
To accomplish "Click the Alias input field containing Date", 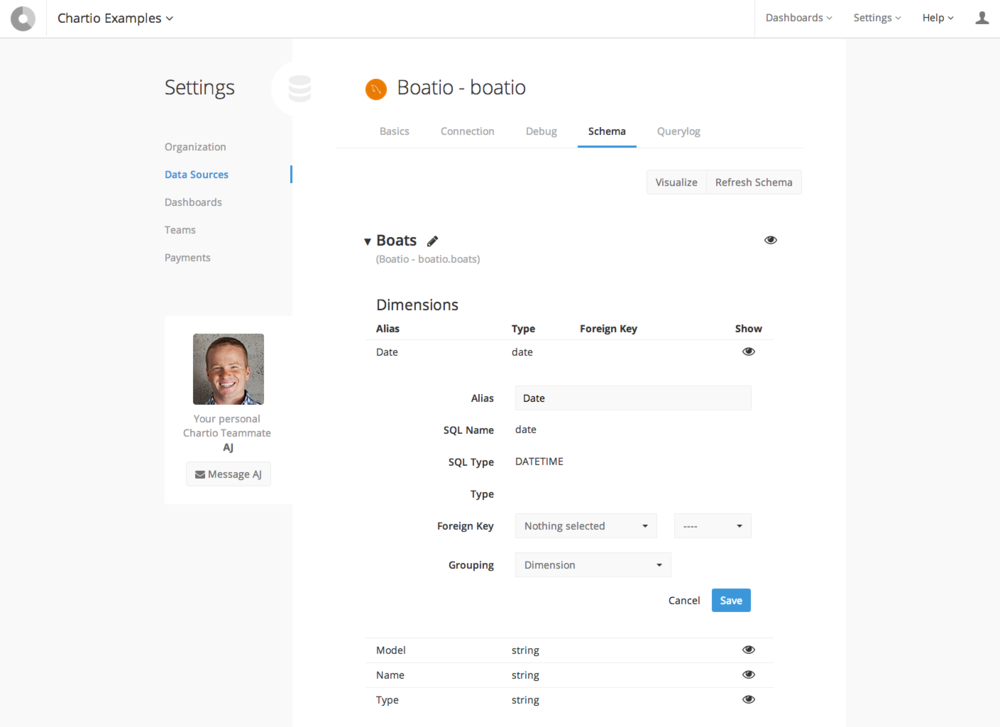I will point(633,399).
